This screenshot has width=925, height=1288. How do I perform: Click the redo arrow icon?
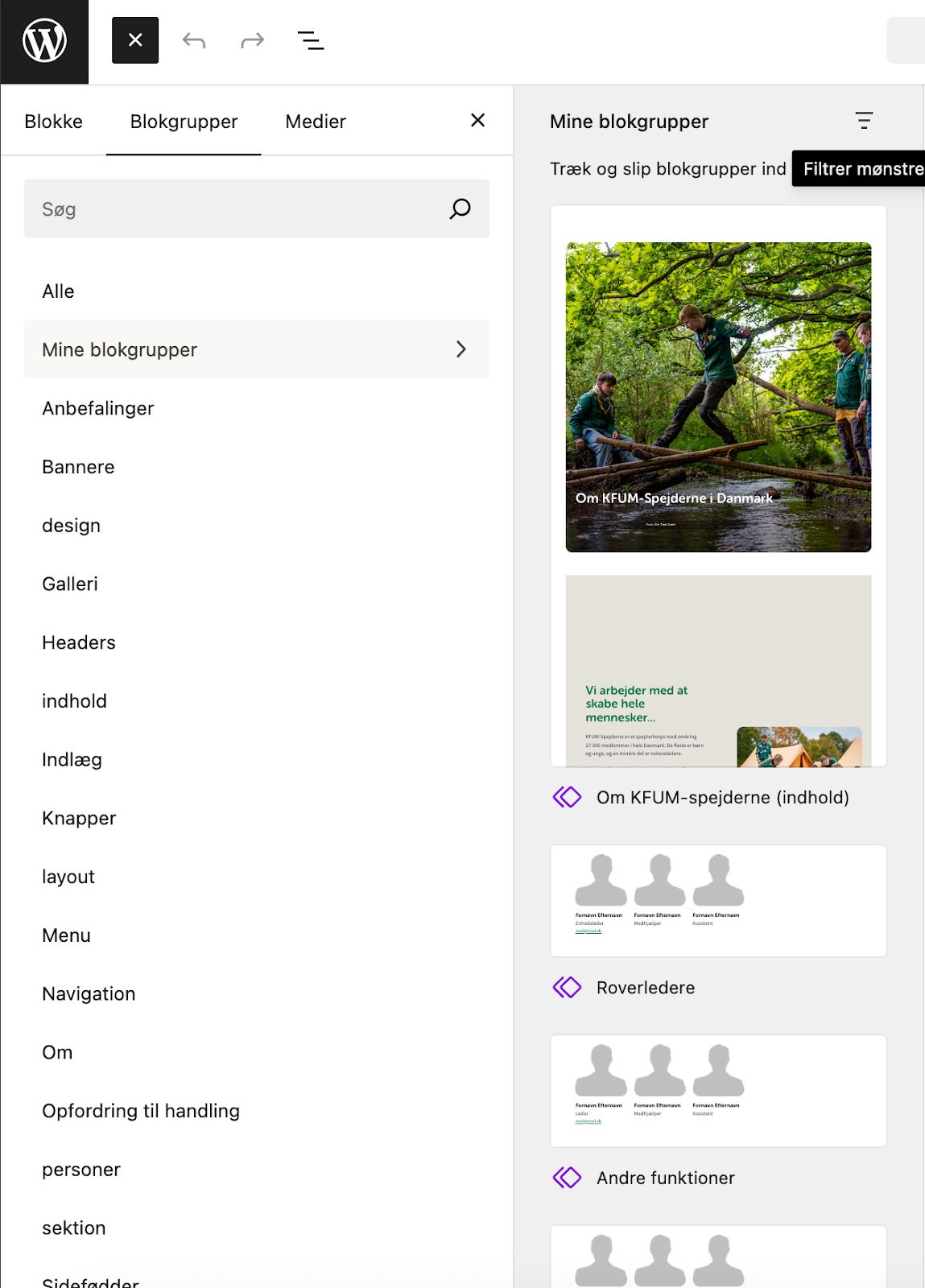253,40
